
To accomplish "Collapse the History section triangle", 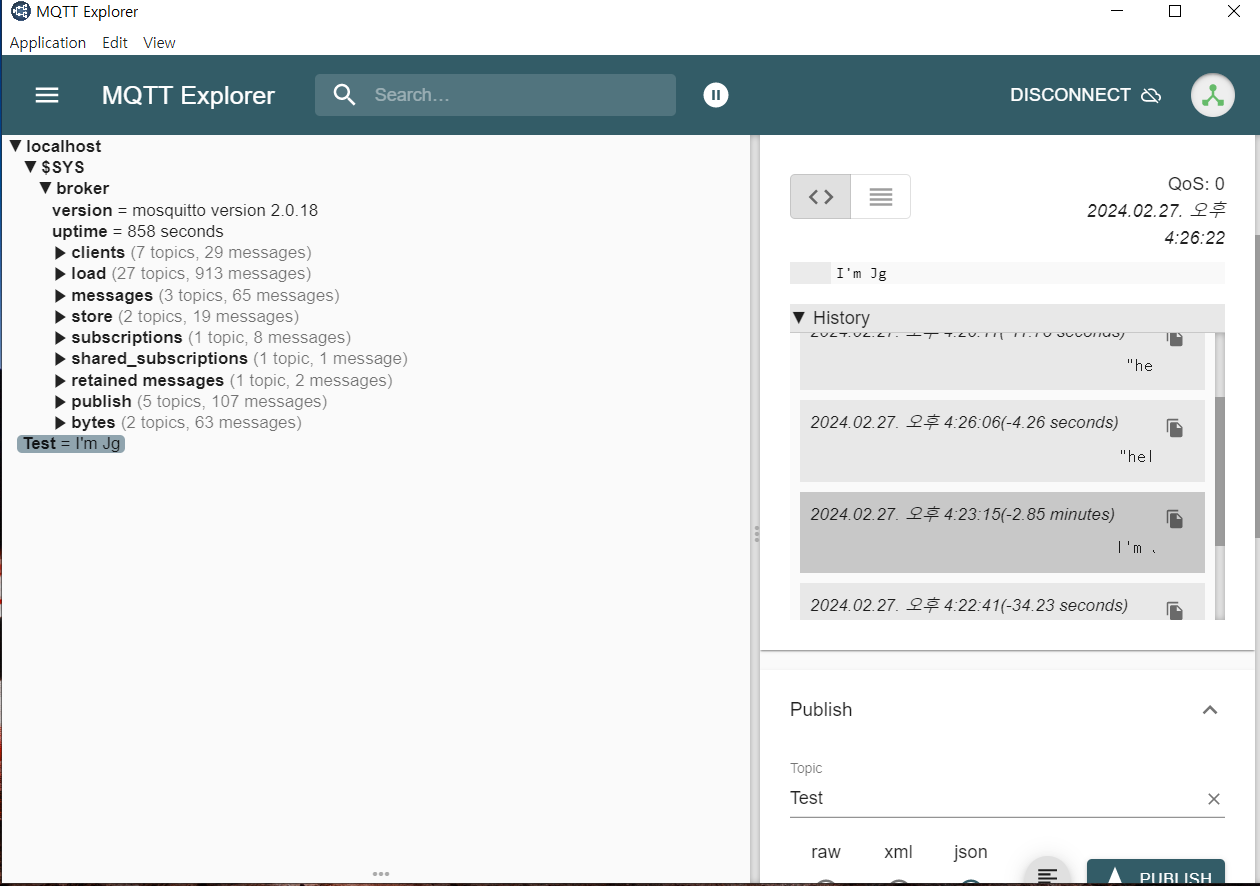I will pyautogui.click(x=799, y=317).
